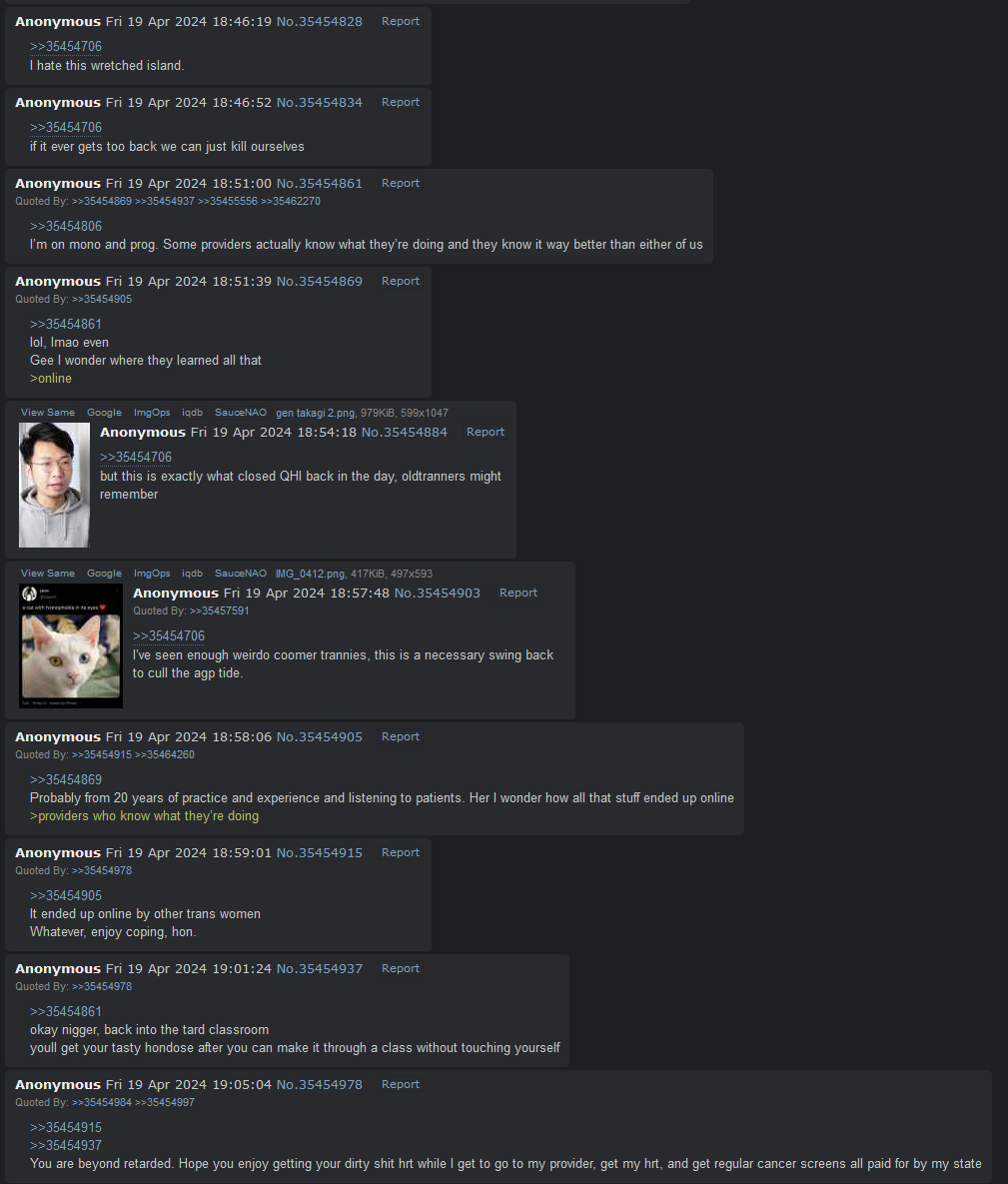This screenshot has height=1184, width=1008.
Task: Follow quoted-by link >>35454997
Action: (x=165, y=1102)
